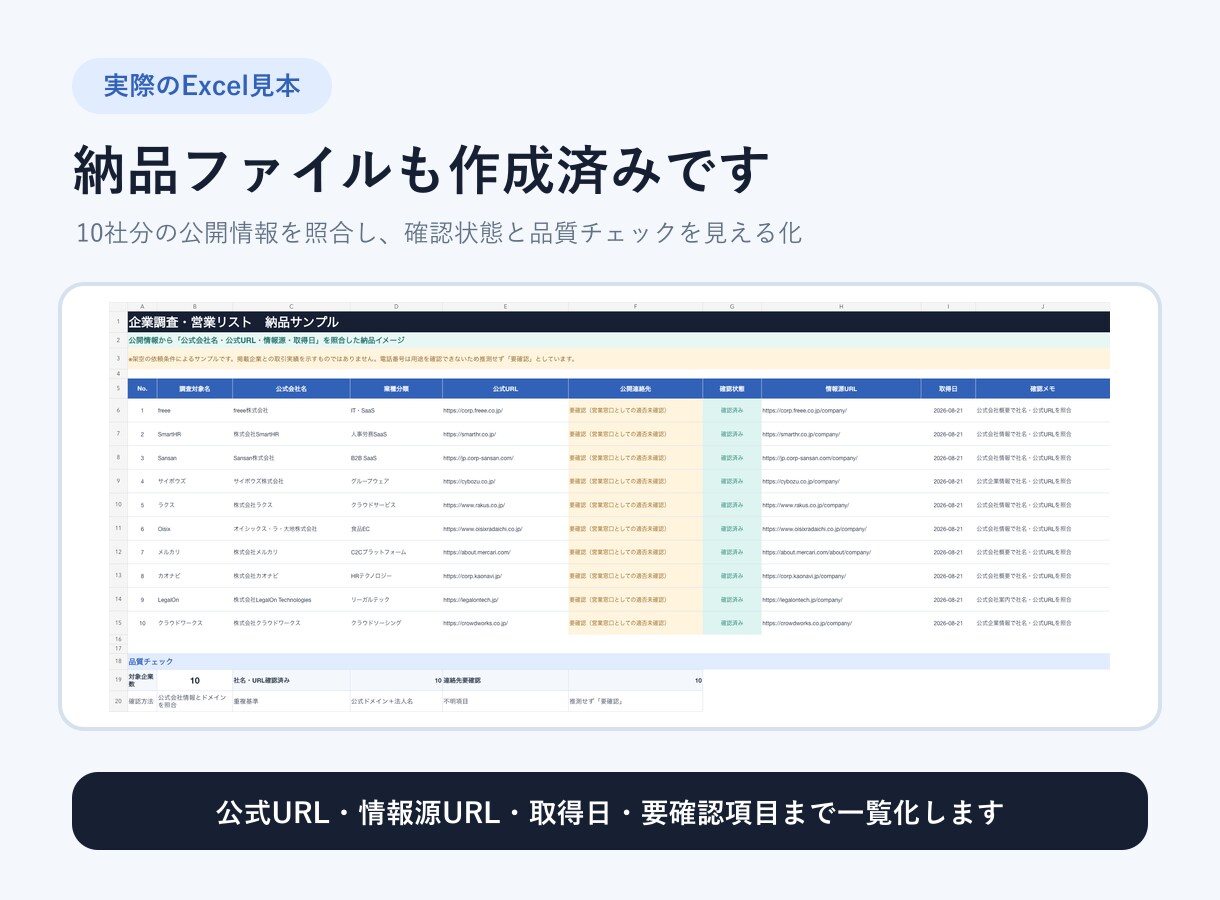1220x900 pixels.
Task: Open the https://about.mercari.com/ link
Action: click(x=477, y=552)
